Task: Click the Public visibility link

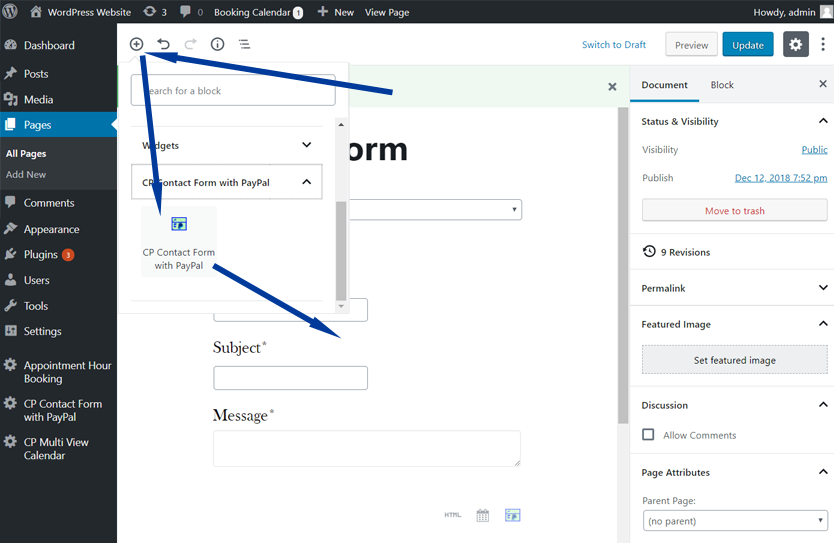Action: (814, 150)
